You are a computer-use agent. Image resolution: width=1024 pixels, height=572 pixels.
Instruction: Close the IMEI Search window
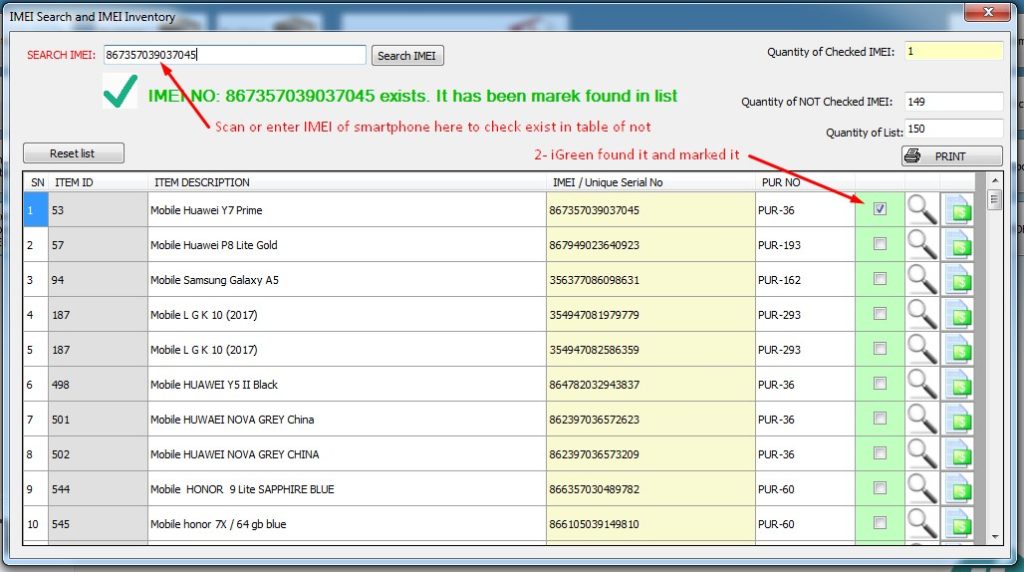pyautogui.click(x=988, y=12)
